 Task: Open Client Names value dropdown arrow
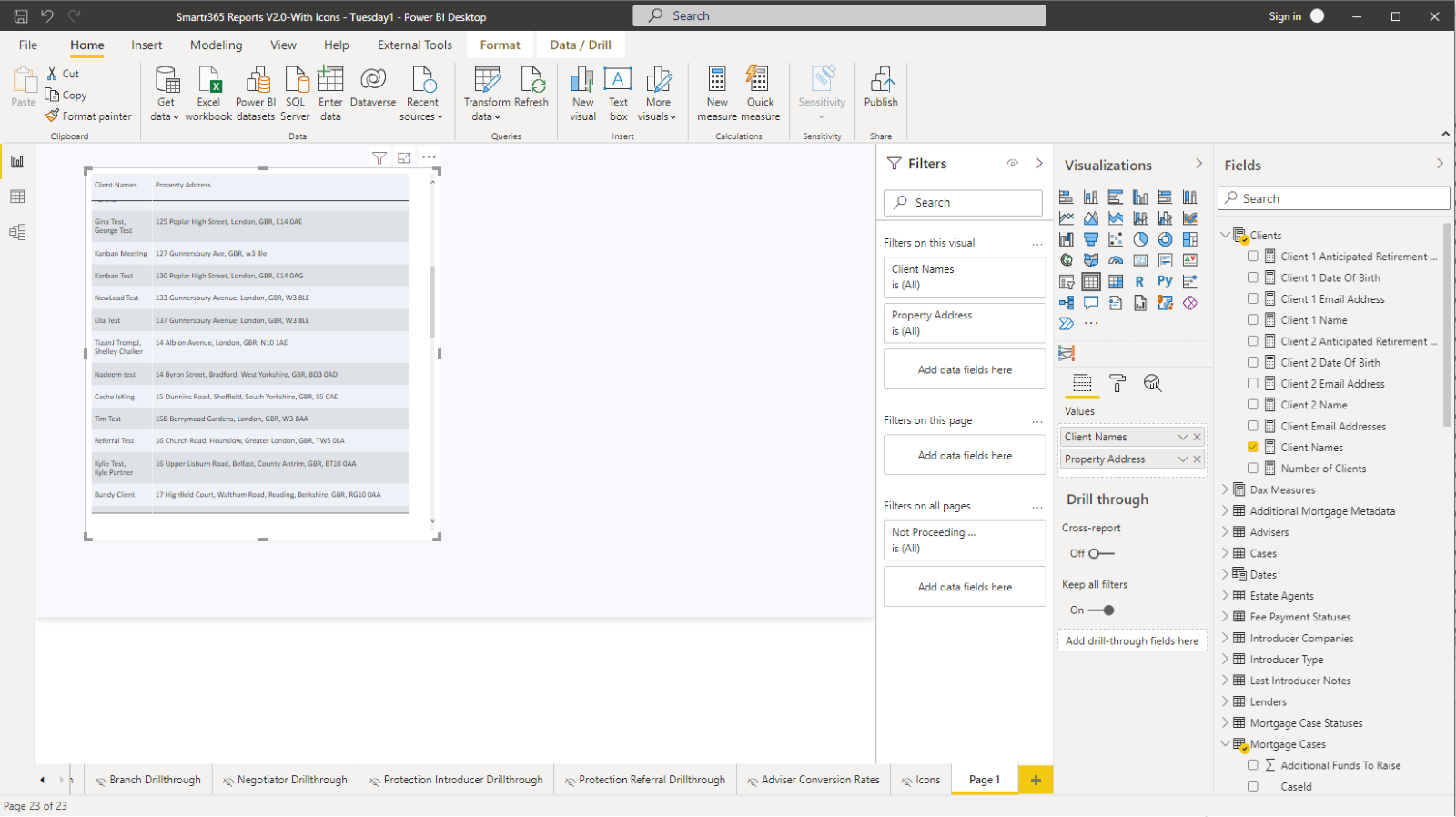pos(1183,437)
